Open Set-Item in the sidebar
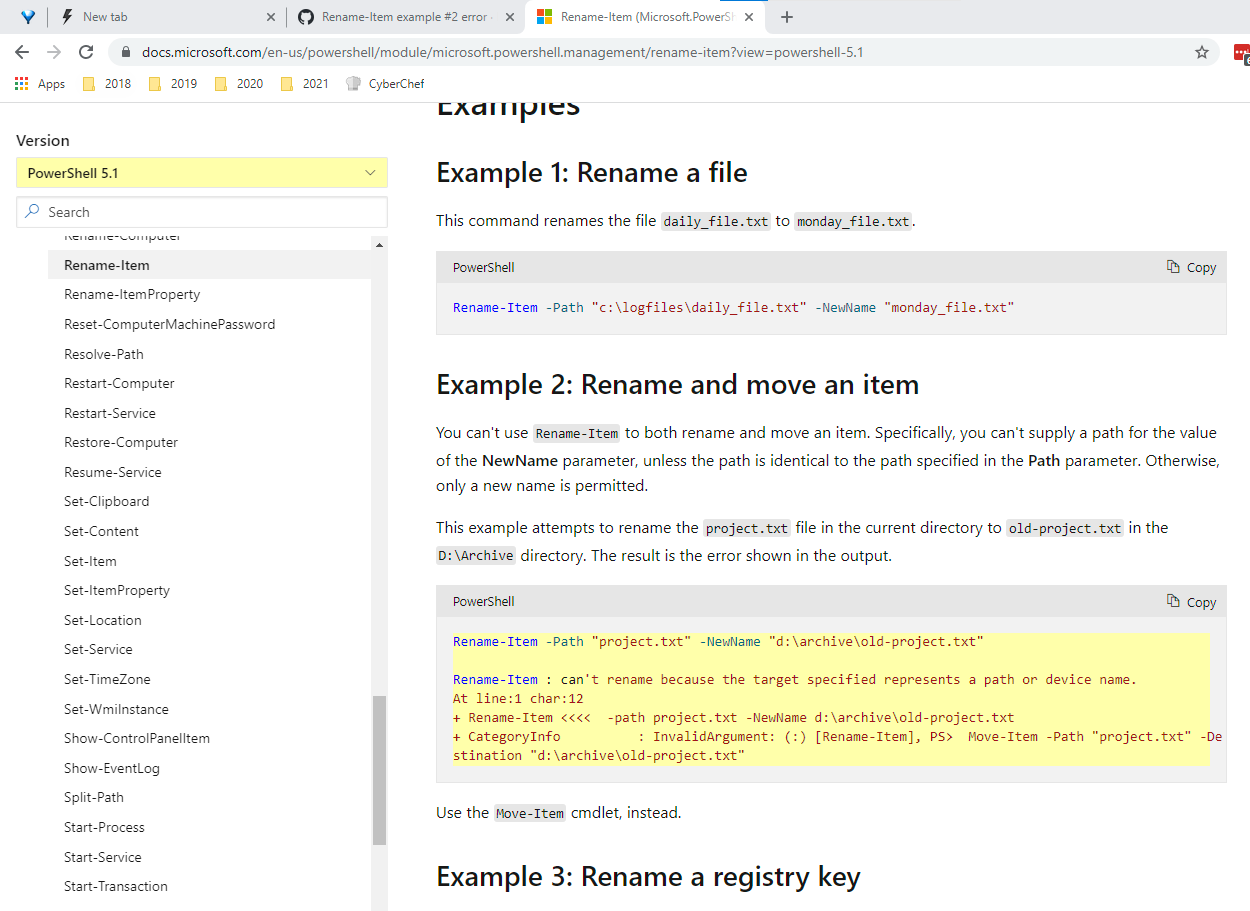 90,561
